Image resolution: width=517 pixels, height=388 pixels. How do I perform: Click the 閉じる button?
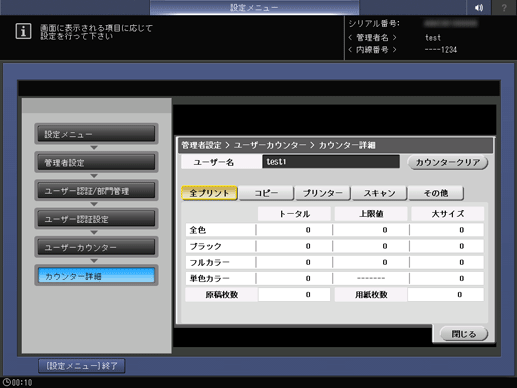point(464,334)
